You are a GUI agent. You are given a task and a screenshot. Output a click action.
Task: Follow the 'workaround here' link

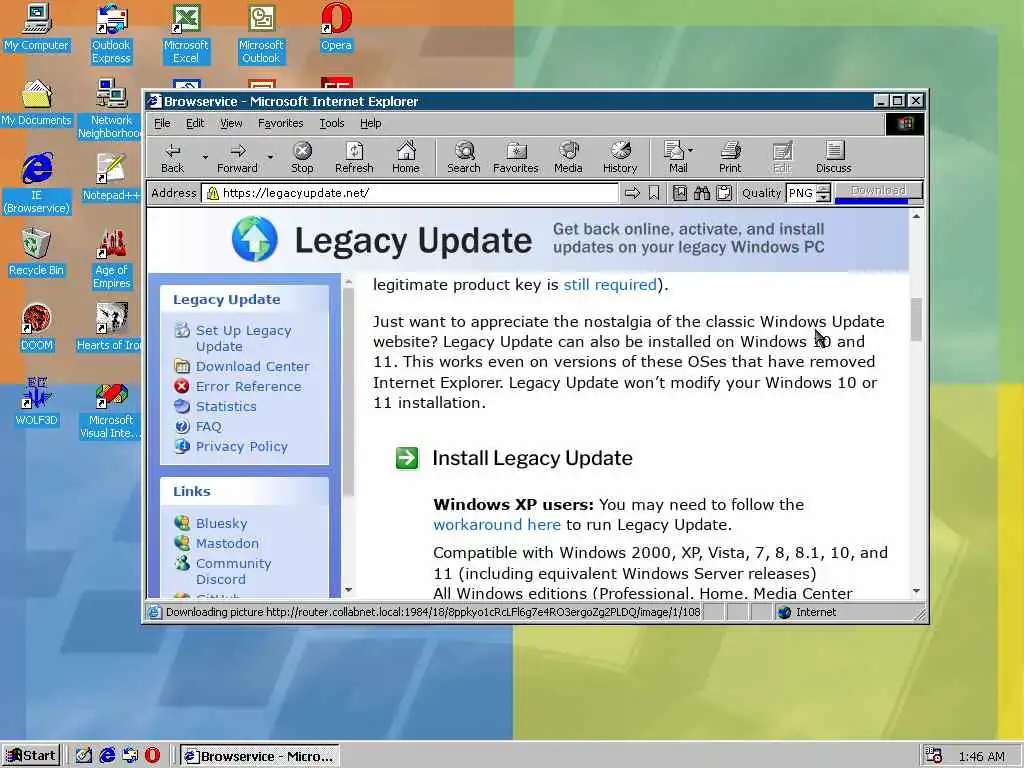(496, 525)
